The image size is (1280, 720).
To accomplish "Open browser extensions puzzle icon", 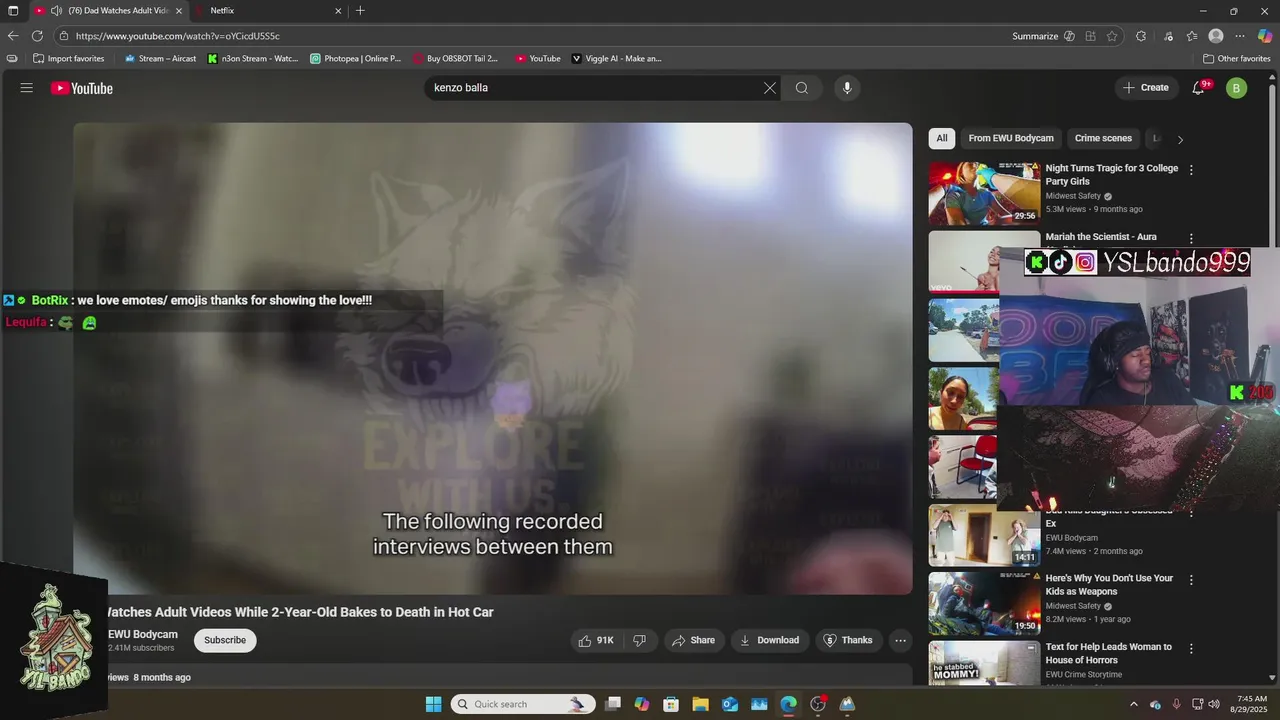I will coord(1141,36).
